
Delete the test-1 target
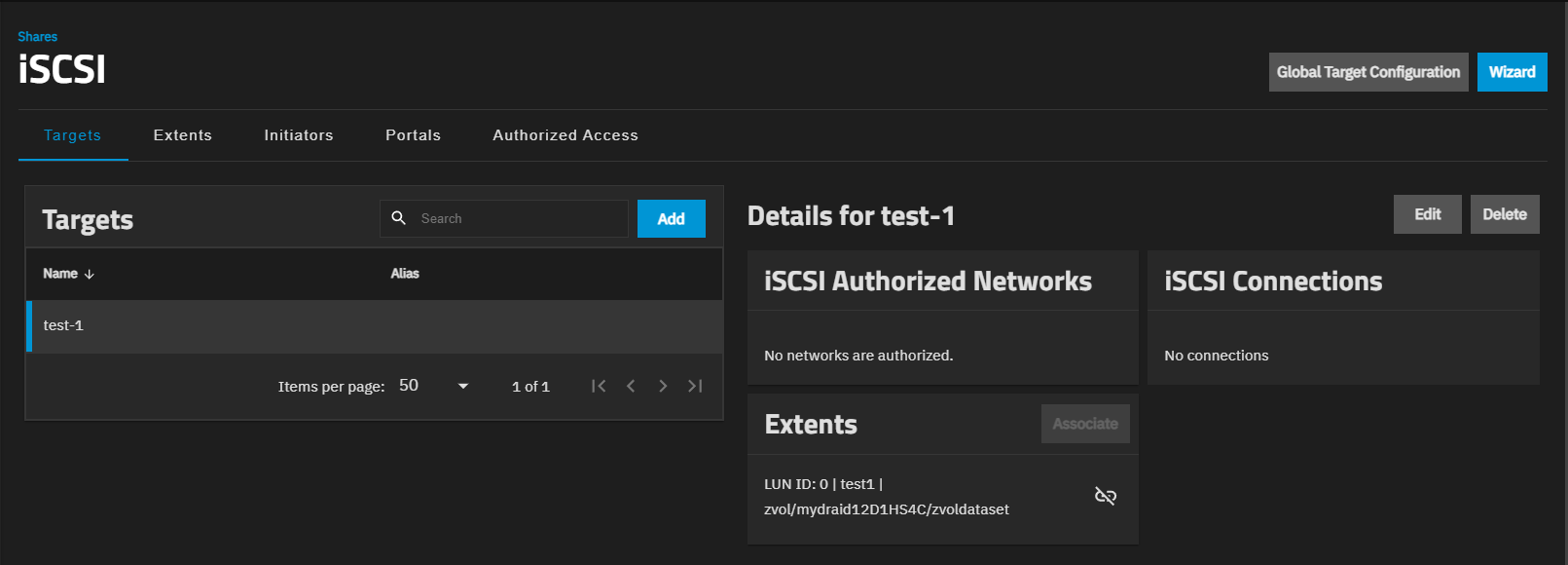coord(1504,214)
